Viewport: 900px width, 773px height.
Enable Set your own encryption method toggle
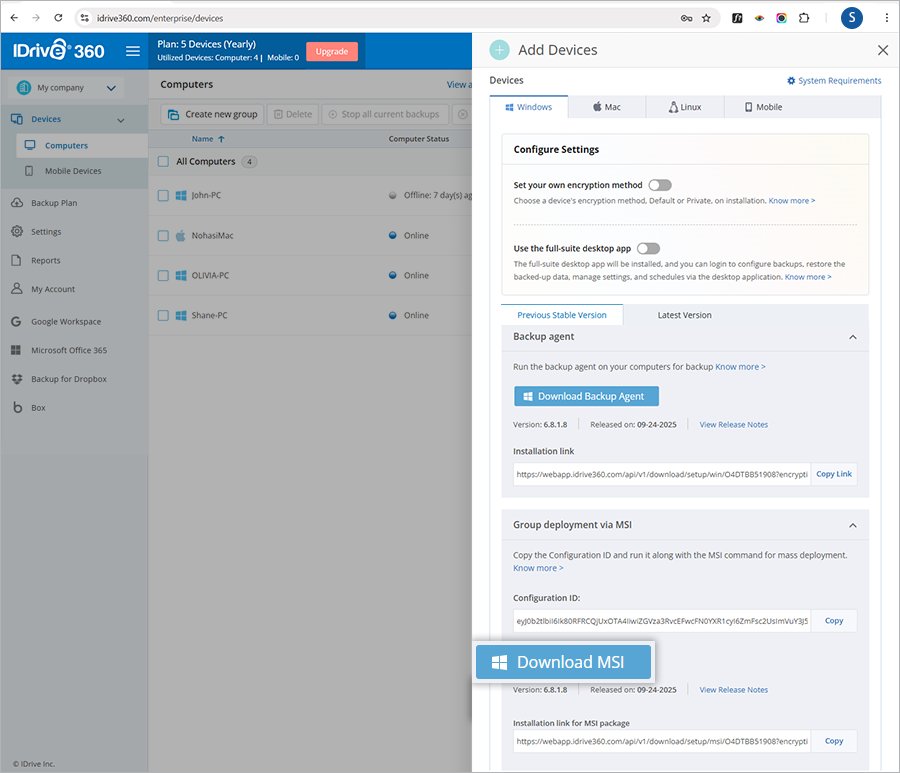coord(660,185)
